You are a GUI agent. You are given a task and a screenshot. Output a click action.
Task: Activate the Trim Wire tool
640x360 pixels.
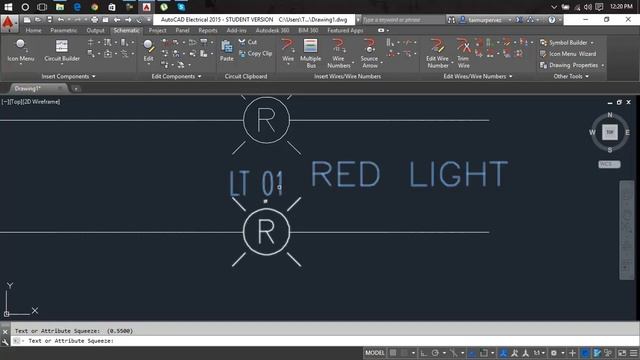(x=463, y=53)
